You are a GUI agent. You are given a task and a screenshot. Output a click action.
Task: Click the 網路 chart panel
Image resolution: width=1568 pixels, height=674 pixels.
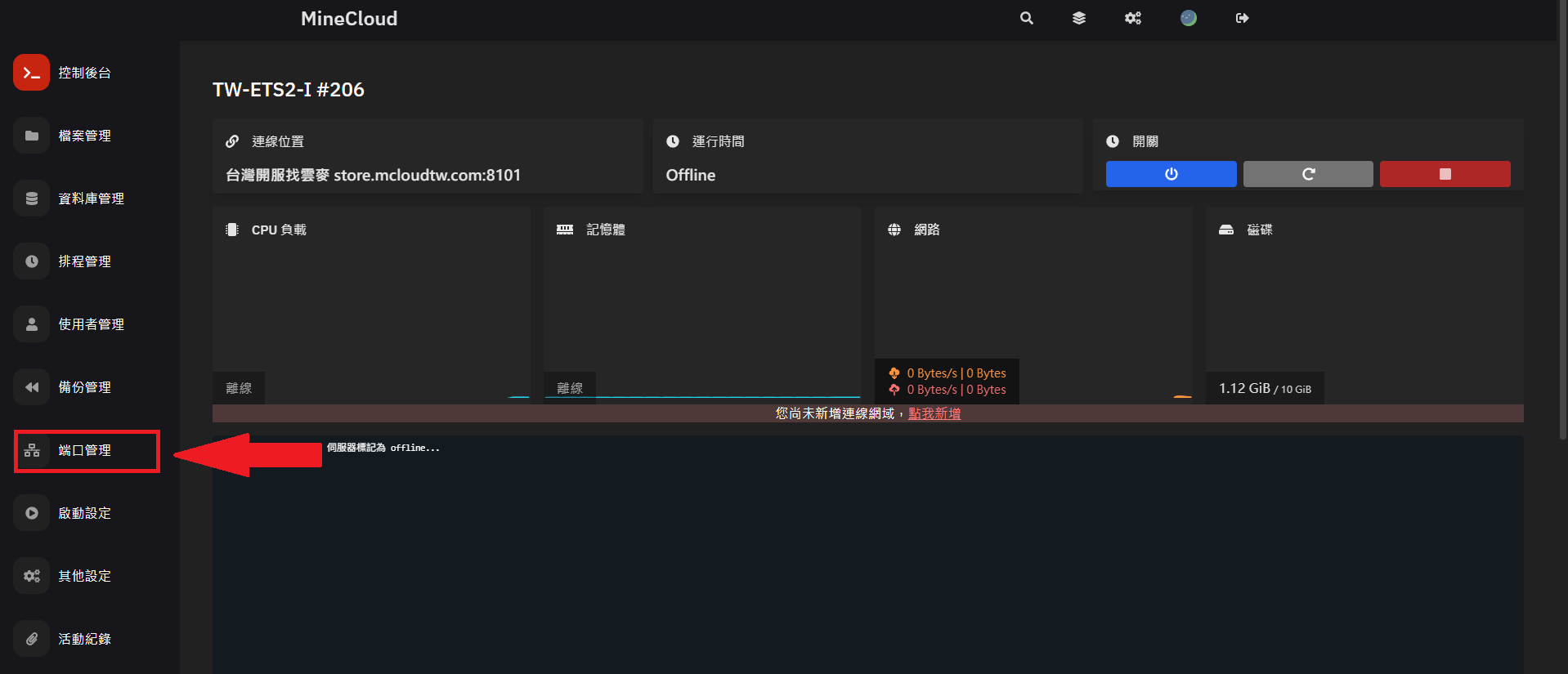[x=1033, y=306]
